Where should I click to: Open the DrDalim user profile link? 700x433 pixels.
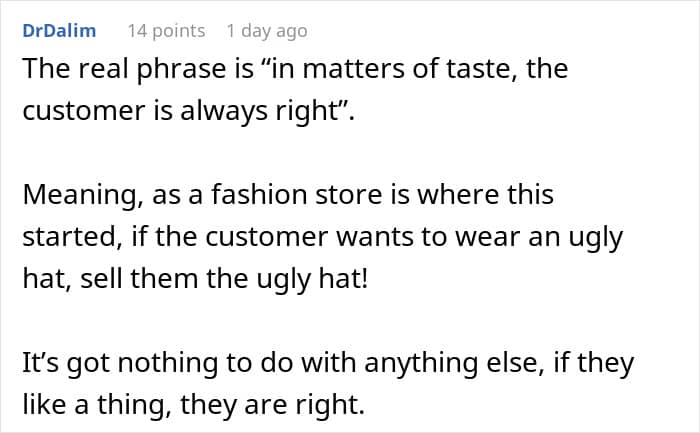click(x=60, y=31)
